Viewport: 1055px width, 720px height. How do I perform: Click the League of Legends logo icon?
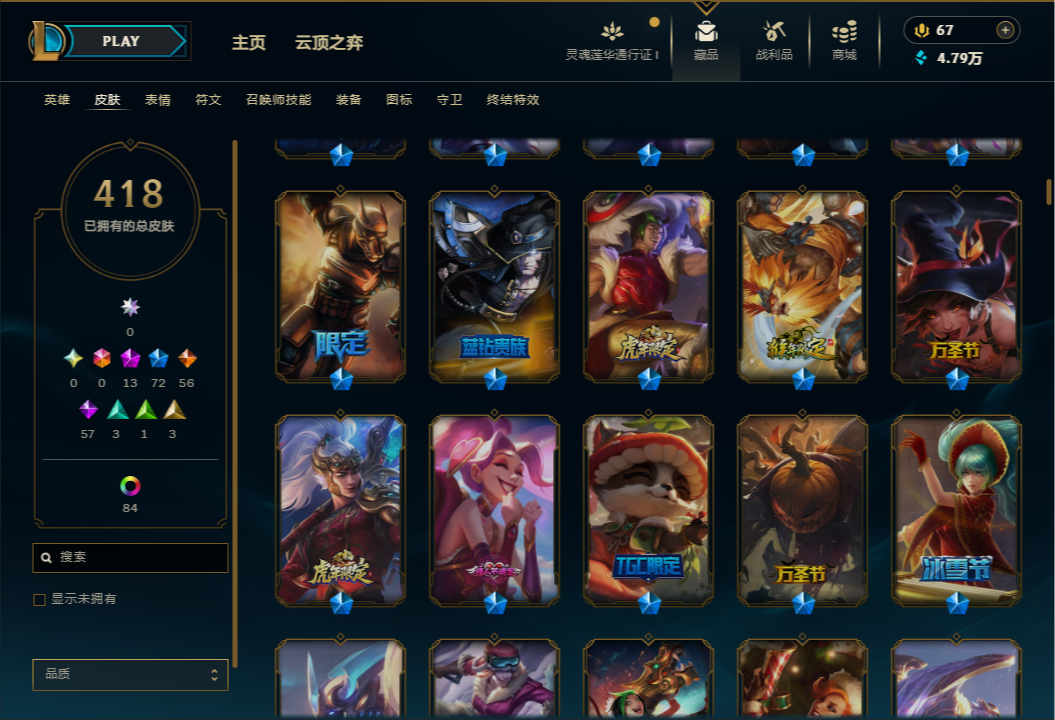click(x=46, y=40)
